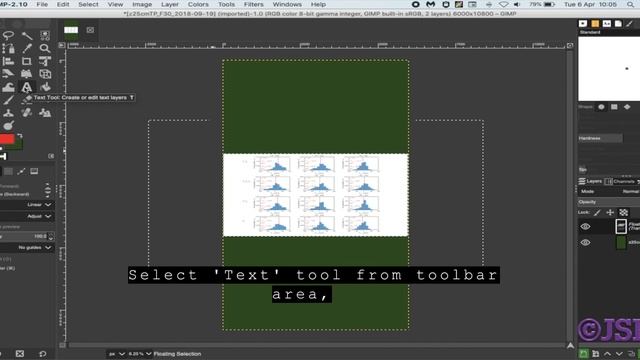Select the Eraser tool
The height and width of the screenshot is (360, 640).
click(27, 100)
